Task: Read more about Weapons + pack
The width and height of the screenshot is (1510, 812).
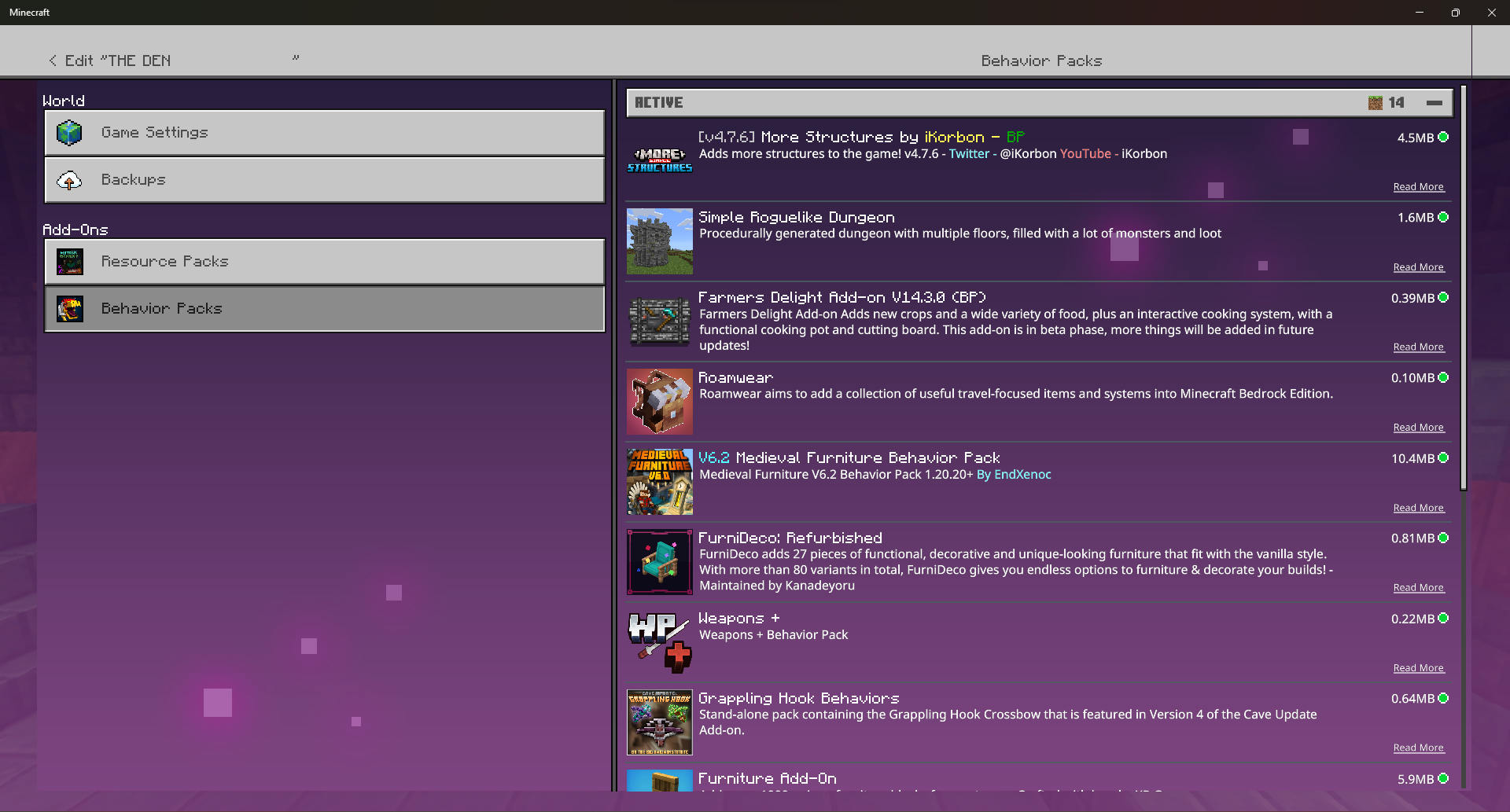Action: coord(1419,668)
